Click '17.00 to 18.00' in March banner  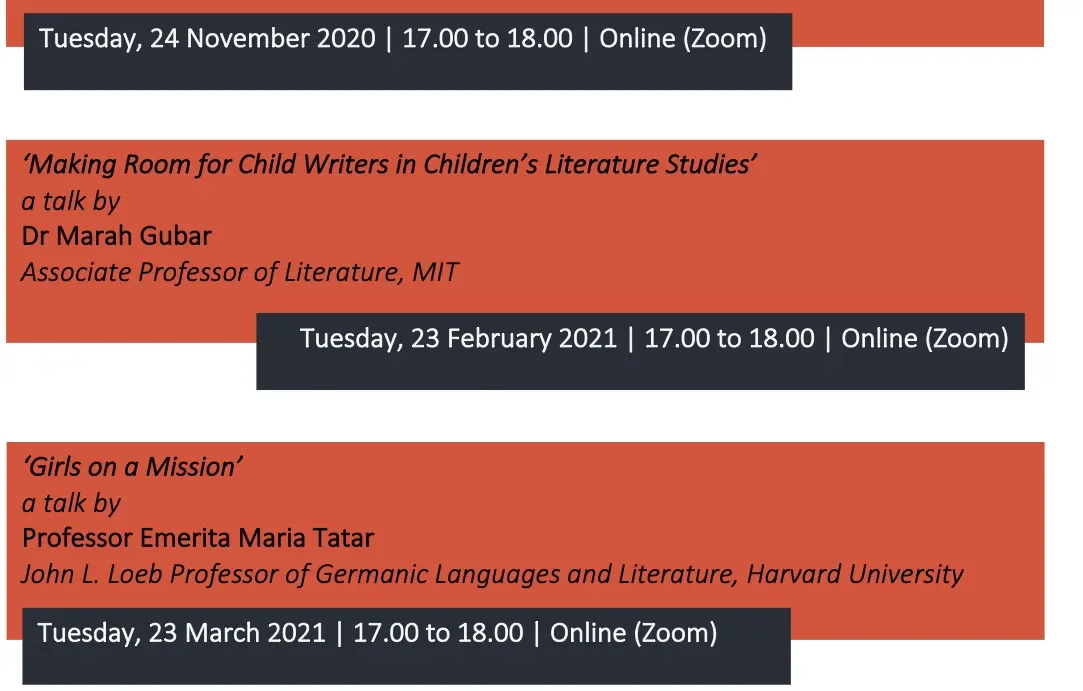point(438,634)
